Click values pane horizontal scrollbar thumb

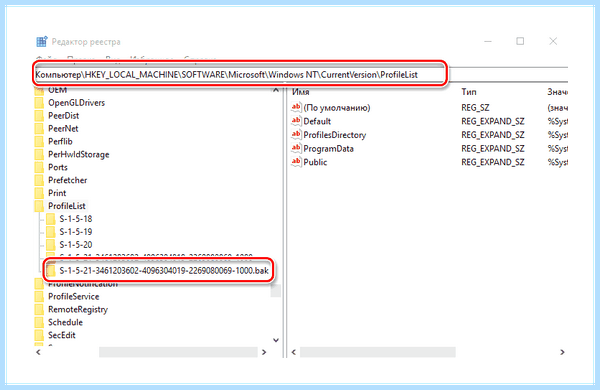tap(378, 352)
